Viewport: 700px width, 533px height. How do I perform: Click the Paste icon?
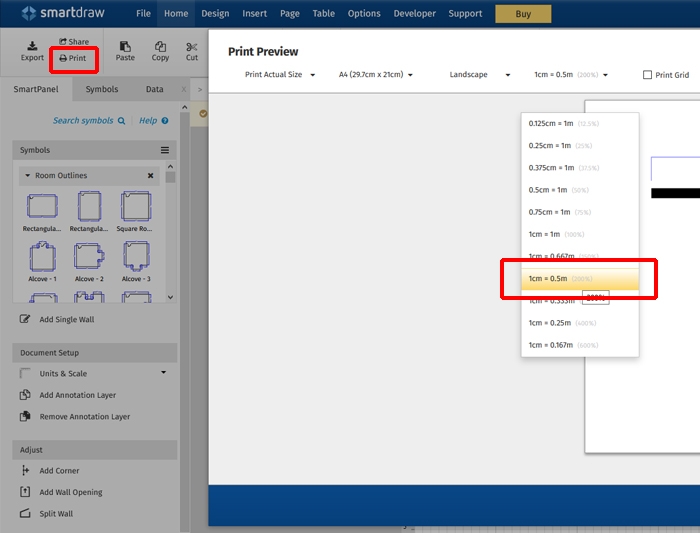tap(125, 46)
